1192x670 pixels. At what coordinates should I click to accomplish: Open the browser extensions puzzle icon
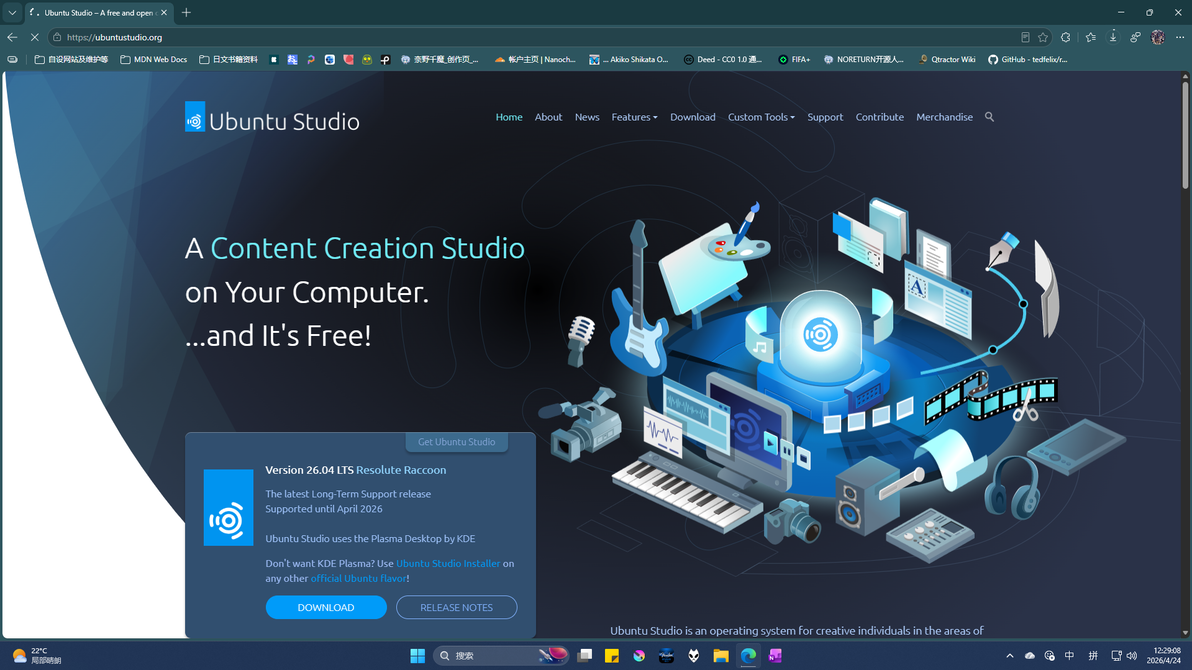point(1066,37)
